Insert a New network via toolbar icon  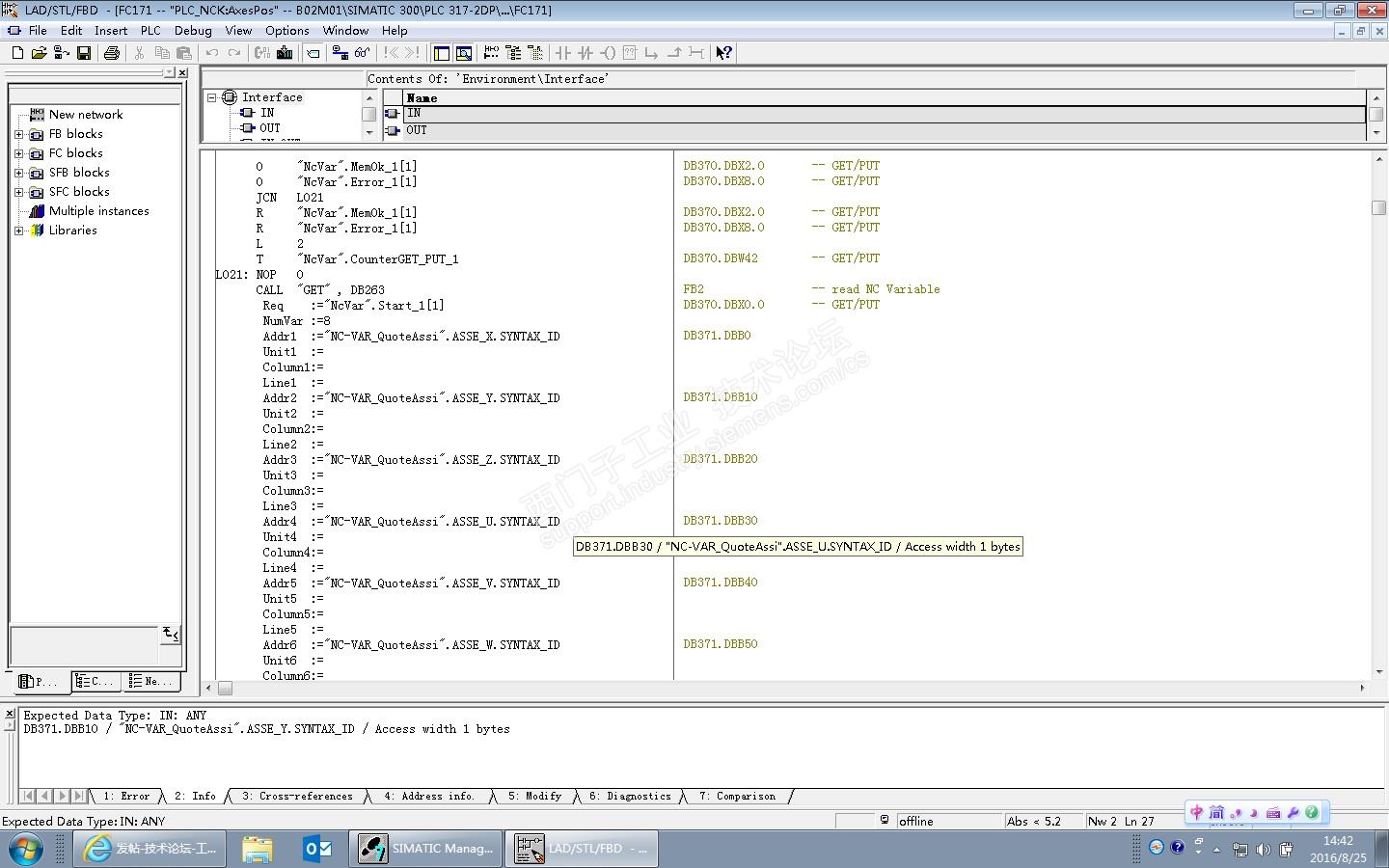(x=492, y=53)
